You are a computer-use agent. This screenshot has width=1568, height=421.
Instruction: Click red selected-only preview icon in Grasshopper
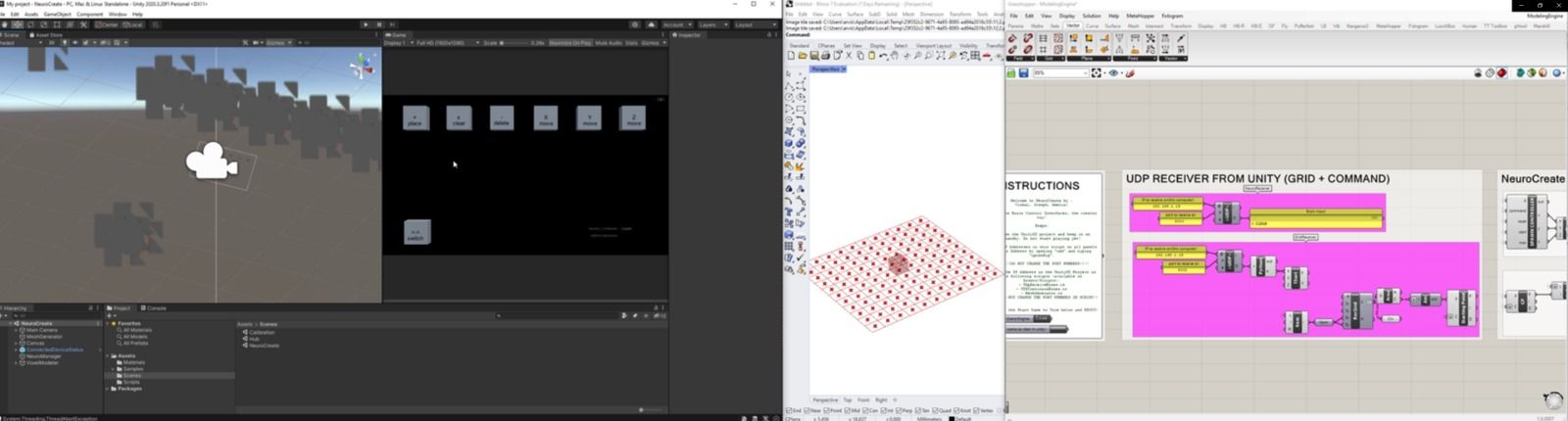pos(1501,72)
